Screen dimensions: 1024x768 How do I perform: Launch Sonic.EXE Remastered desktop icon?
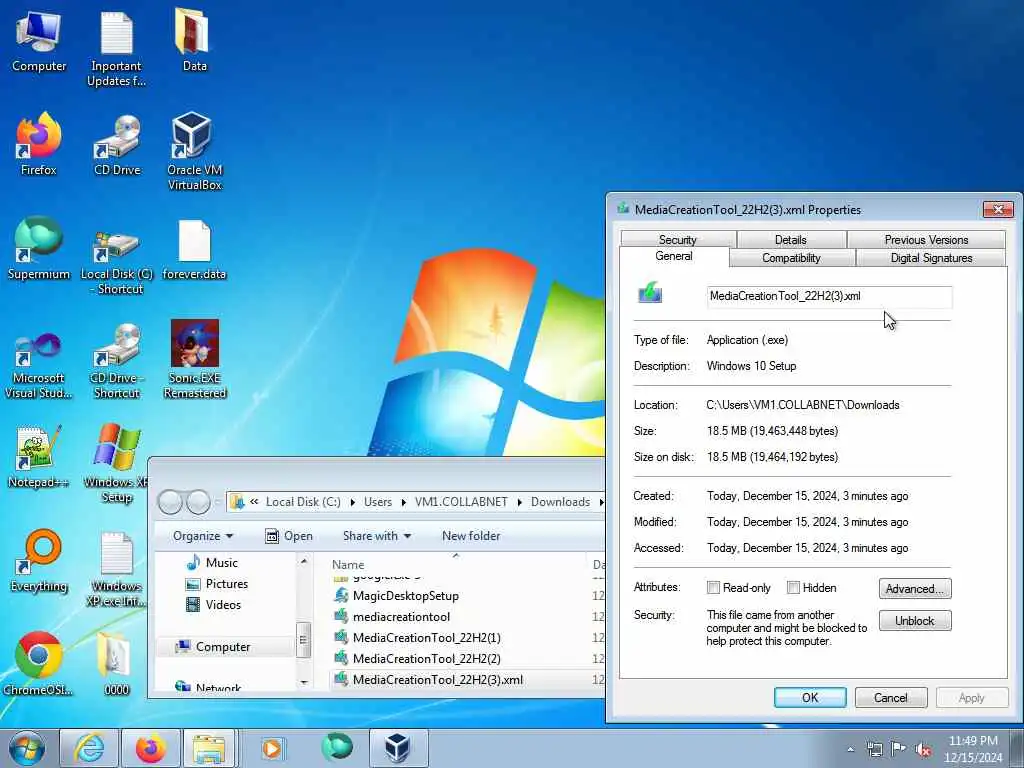tap(195, 359)
